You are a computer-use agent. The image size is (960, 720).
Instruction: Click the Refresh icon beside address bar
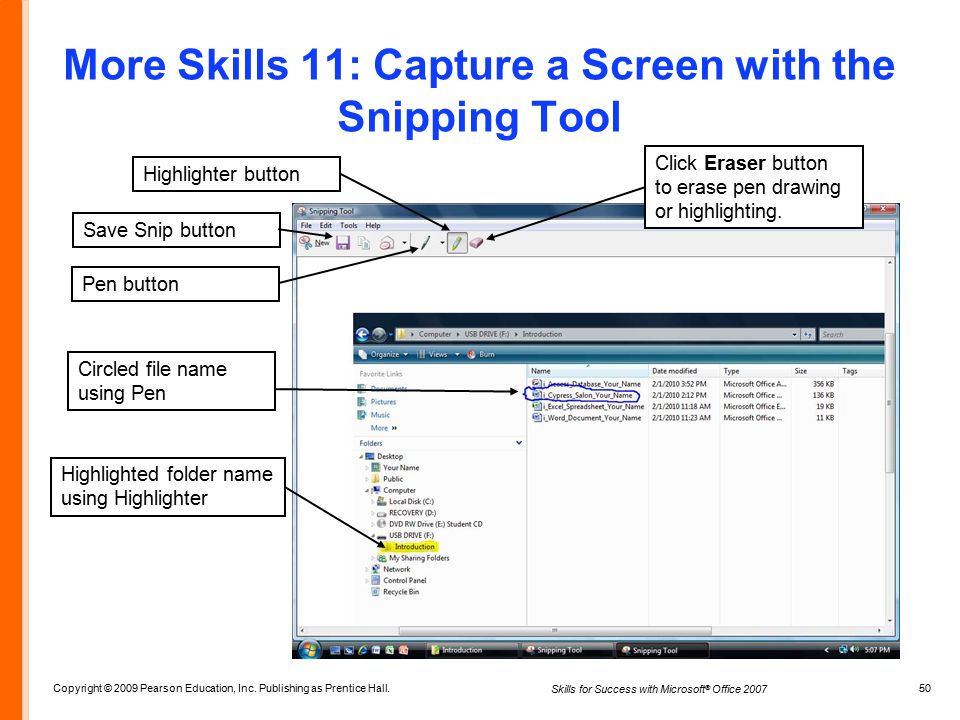coord(808,334)
